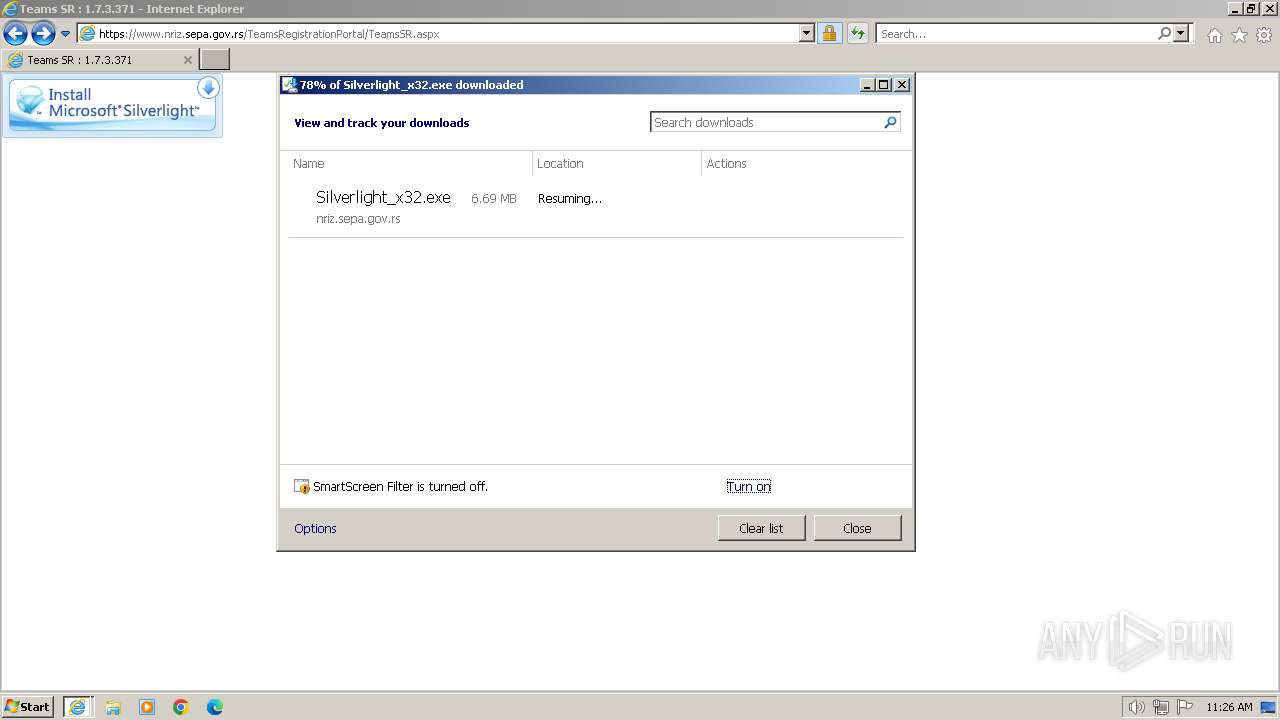1280x720 pixels.
Task: Expand the address bar autocomplete dropdown
Action: tap(807, 33)
